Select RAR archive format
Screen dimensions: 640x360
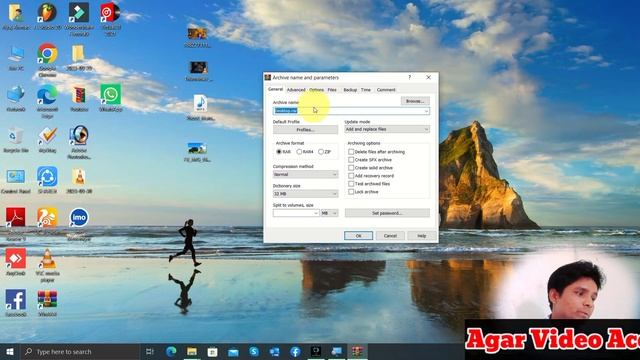click(x=279, y=152)
